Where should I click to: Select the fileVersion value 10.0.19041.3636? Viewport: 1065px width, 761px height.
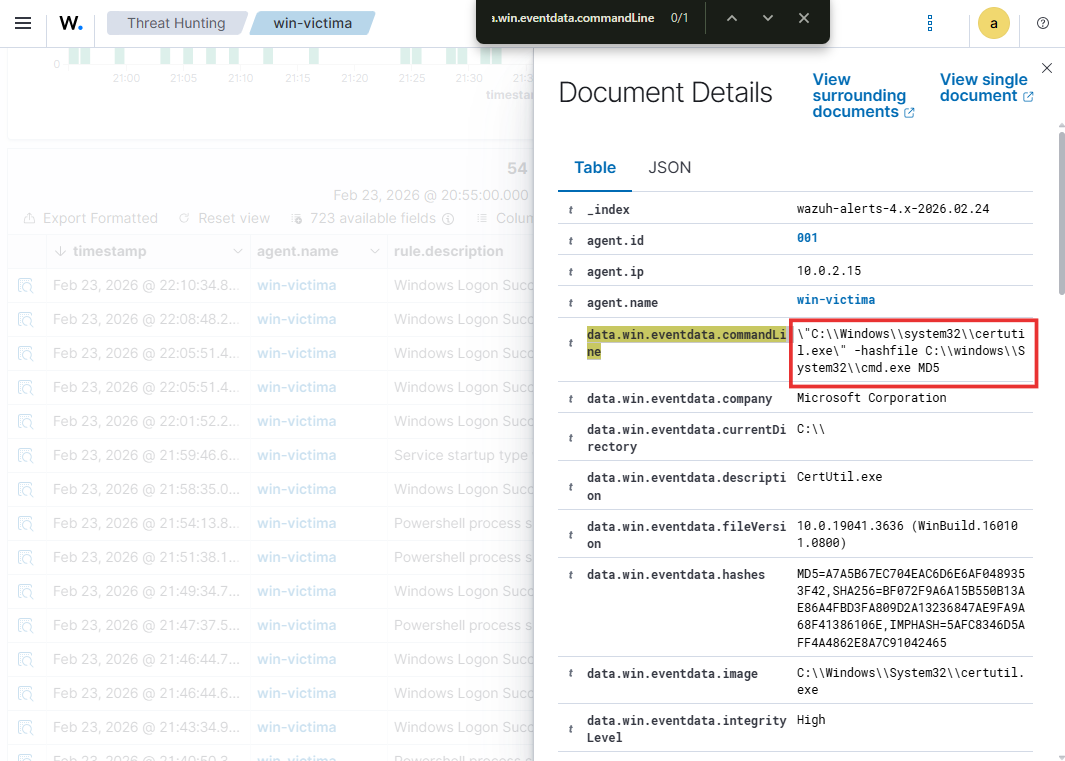tap(907, 534)
